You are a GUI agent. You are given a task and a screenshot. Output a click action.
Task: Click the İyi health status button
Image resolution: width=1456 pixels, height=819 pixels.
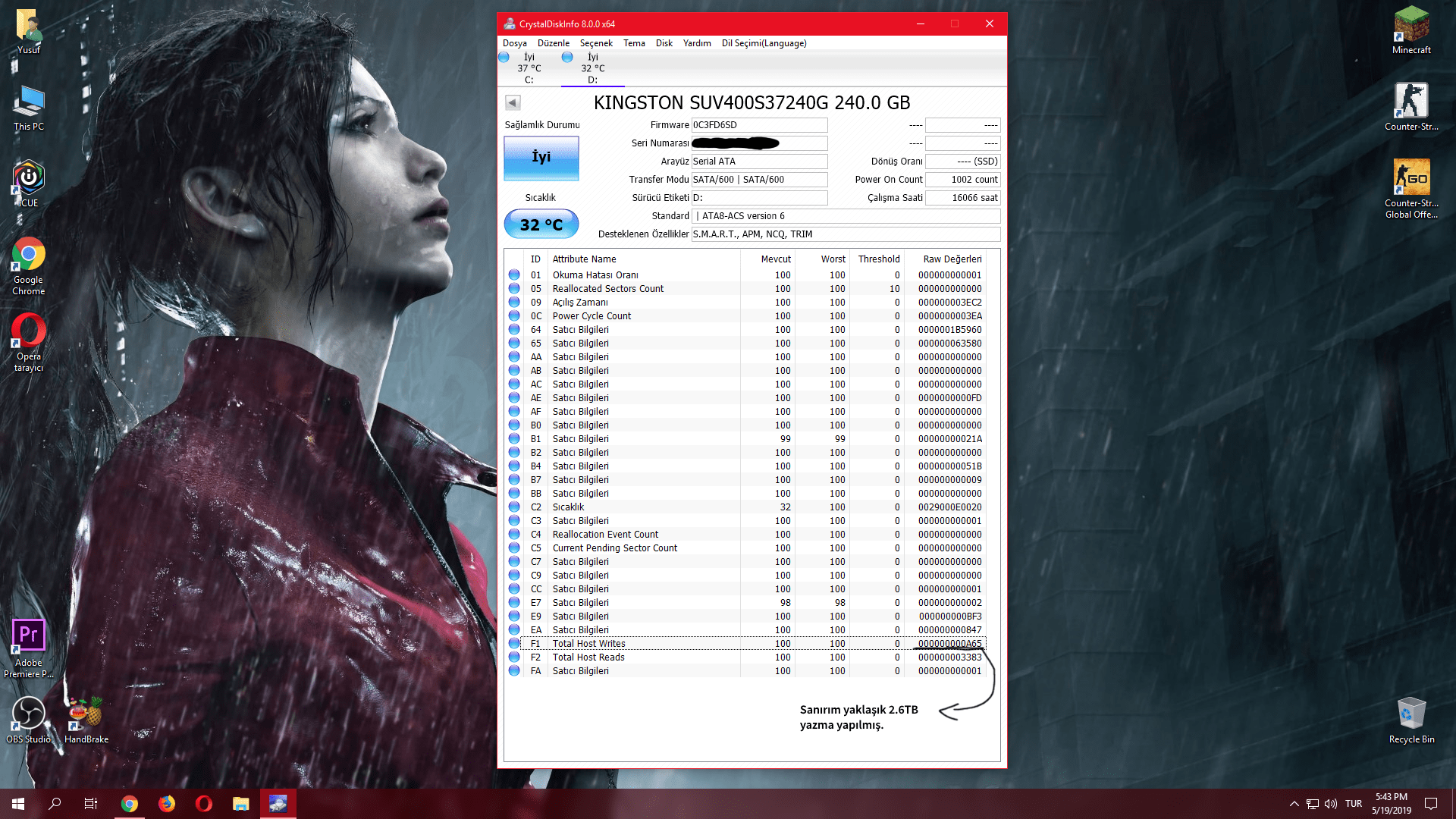541,158
